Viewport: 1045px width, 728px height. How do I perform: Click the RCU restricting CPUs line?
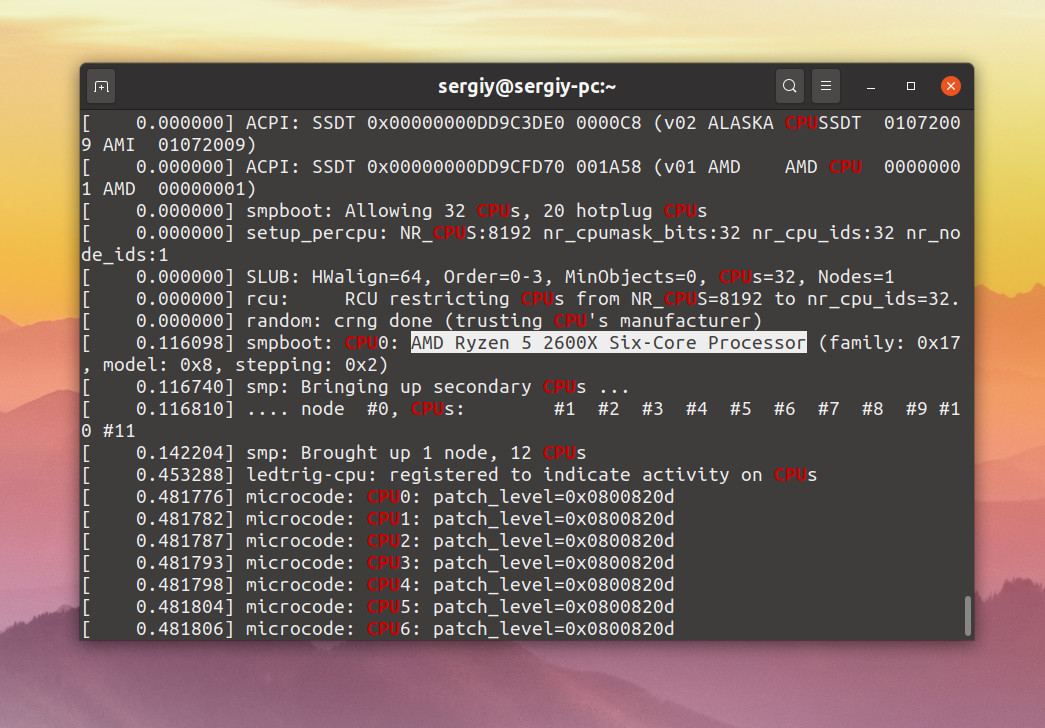pyautogui.click(x=521, y=299)
